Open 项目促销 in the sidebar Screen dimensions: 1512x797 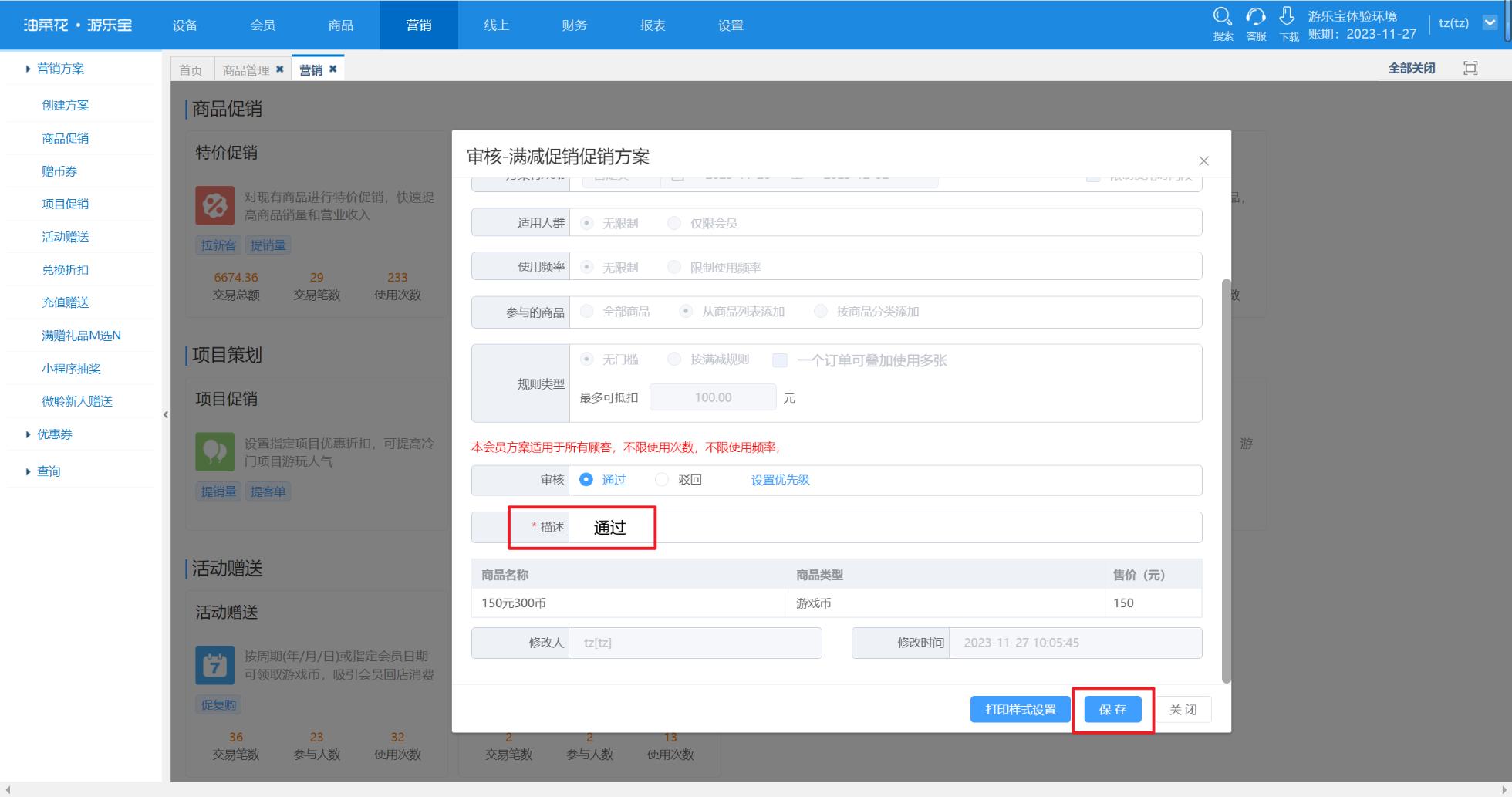click(x=66, y=204)
